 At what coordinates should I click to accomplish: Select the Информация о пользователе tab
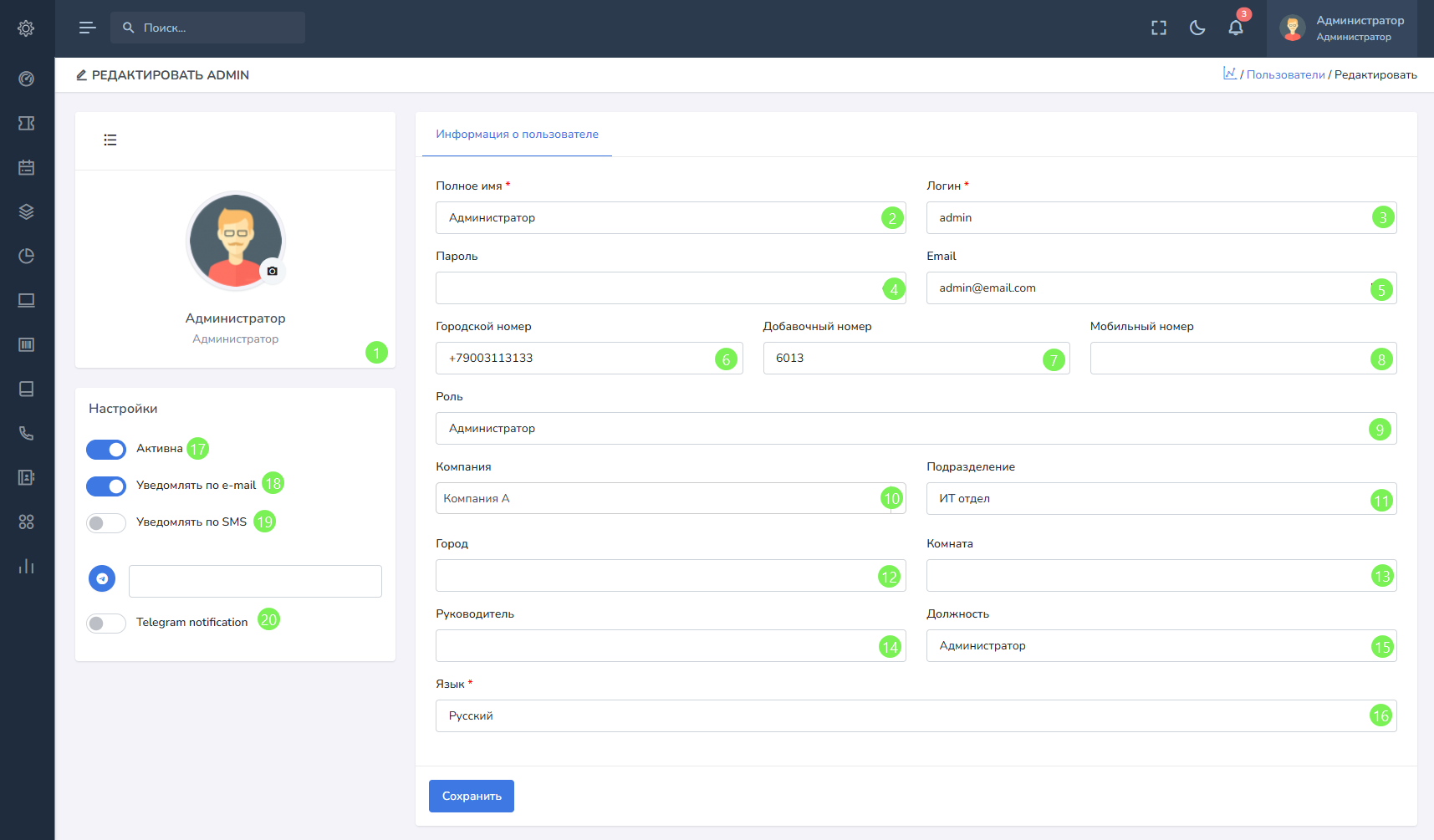pos(517,135)
